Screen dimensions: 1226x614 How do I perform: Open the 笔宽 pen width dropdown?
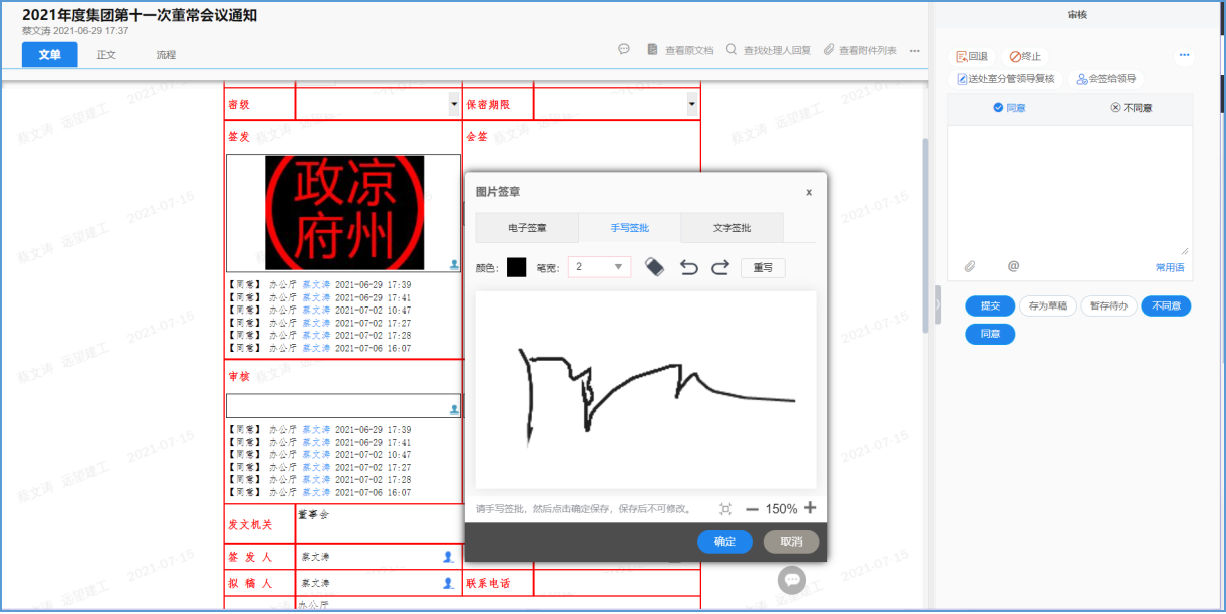point(599,267)
